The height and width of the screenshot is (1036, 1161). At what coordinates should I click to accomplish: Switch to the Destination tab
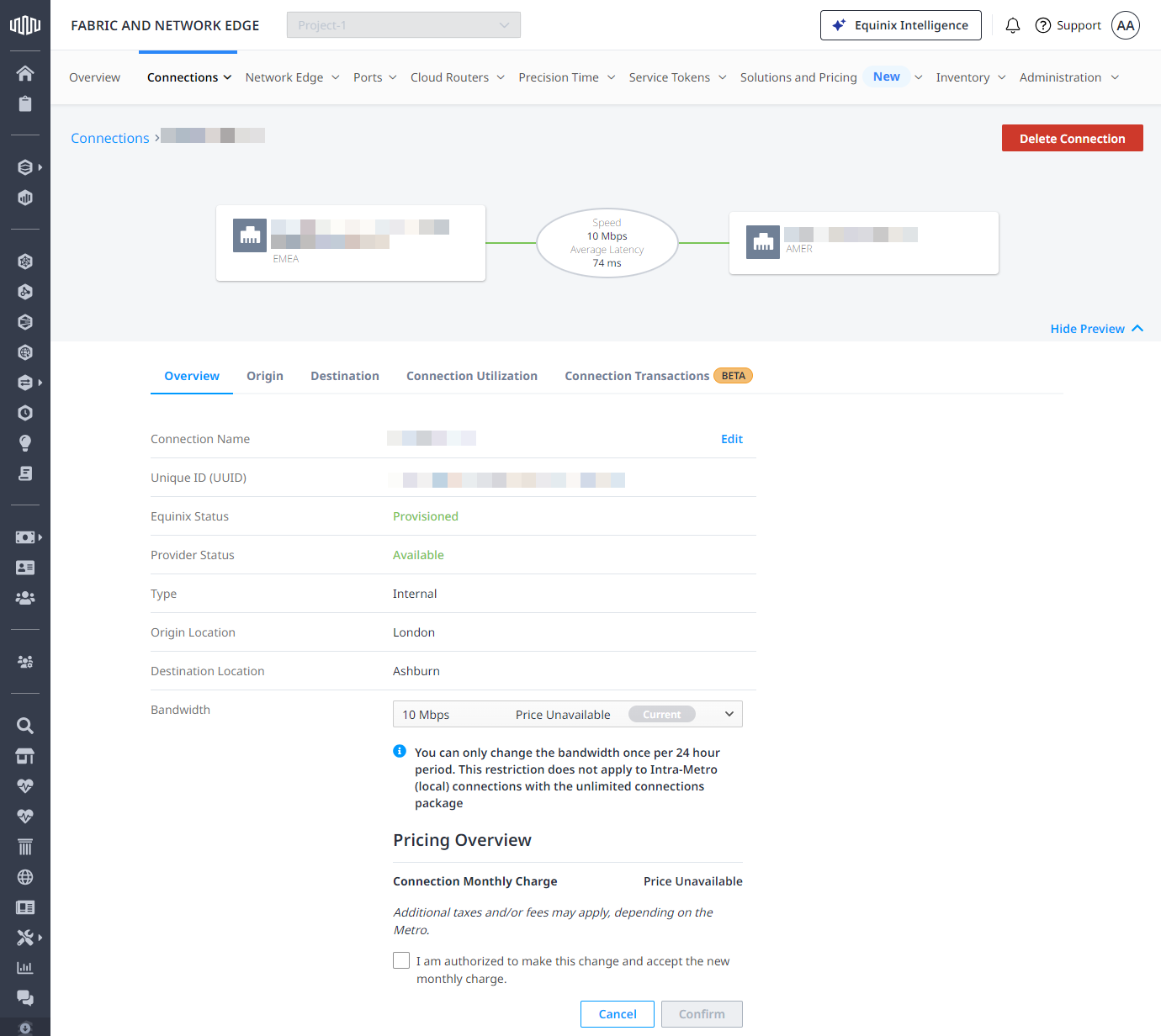pyautogui.click(x=345, y=376)
